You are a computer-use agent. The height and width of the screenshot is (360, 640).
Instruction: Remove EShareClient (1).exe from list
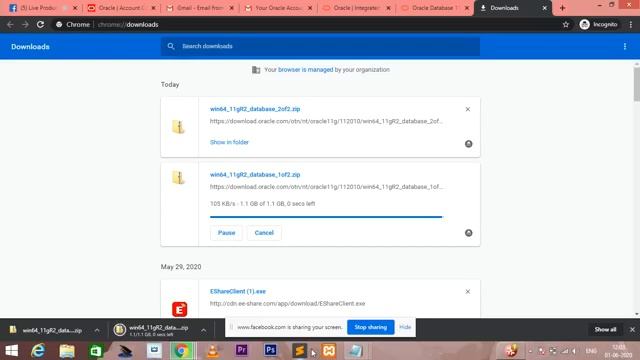(468, 291)
